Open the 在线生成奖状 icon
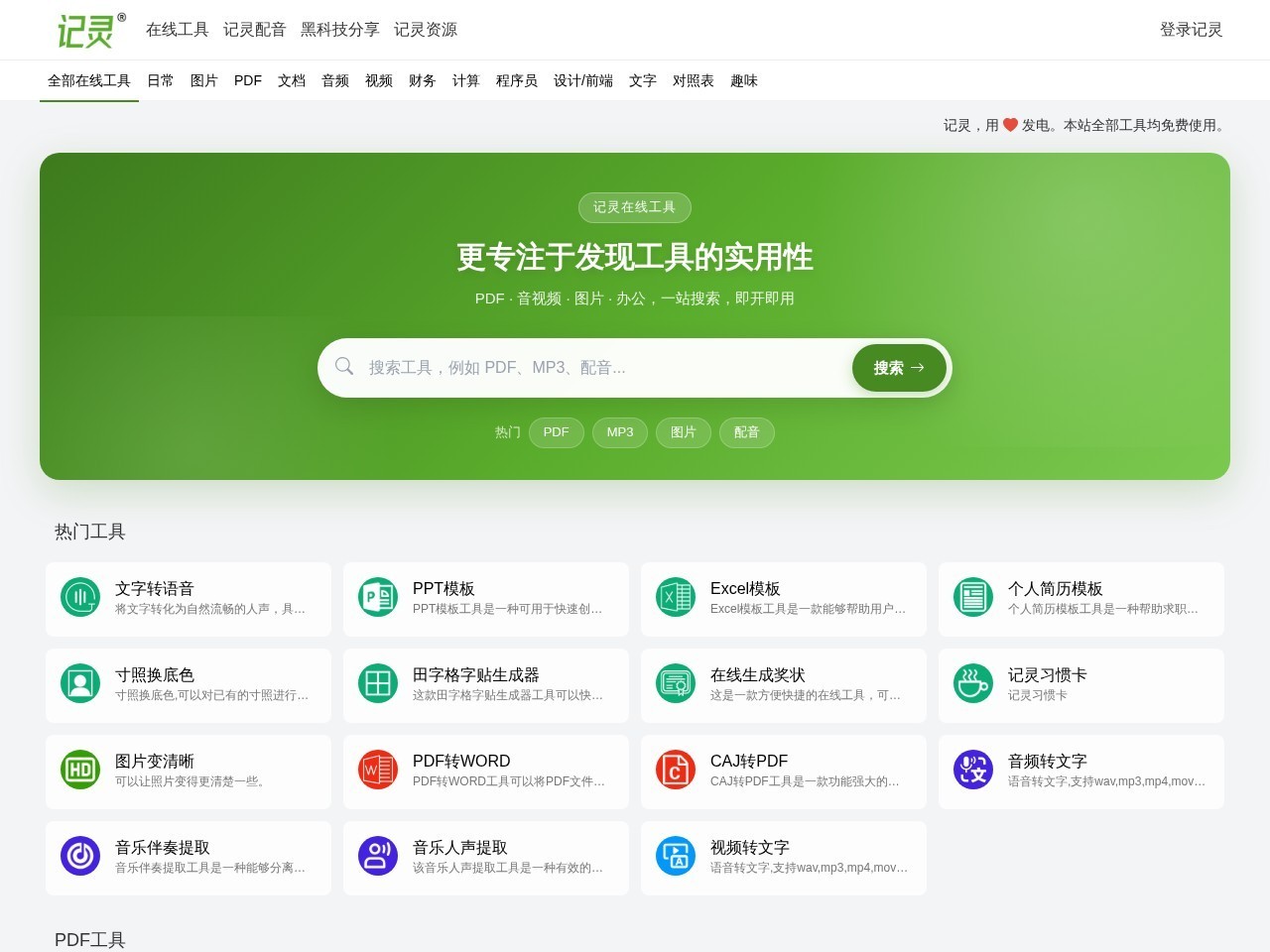Screen dimensions: 1270x952 676,683
